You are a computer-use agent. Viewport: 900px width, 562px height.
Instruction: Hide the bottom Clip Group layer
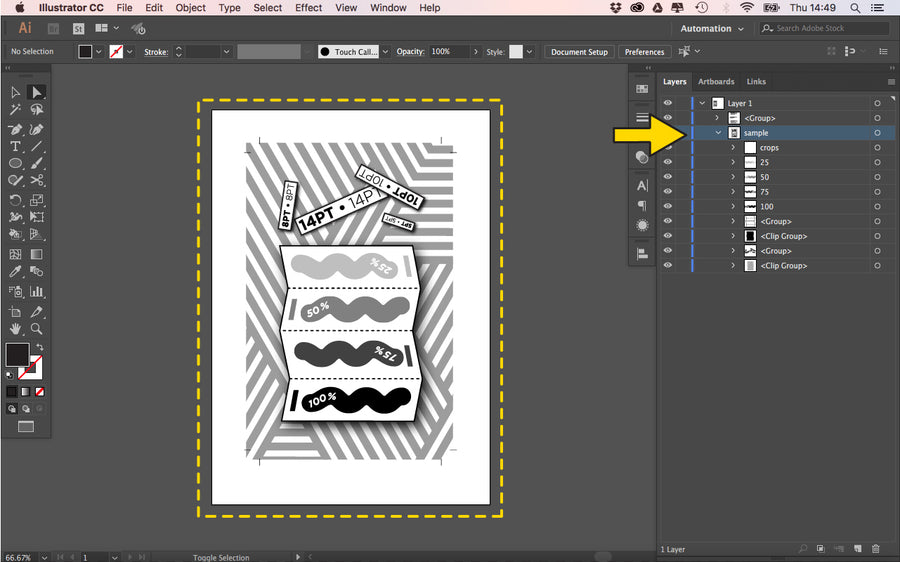point(668,266)
